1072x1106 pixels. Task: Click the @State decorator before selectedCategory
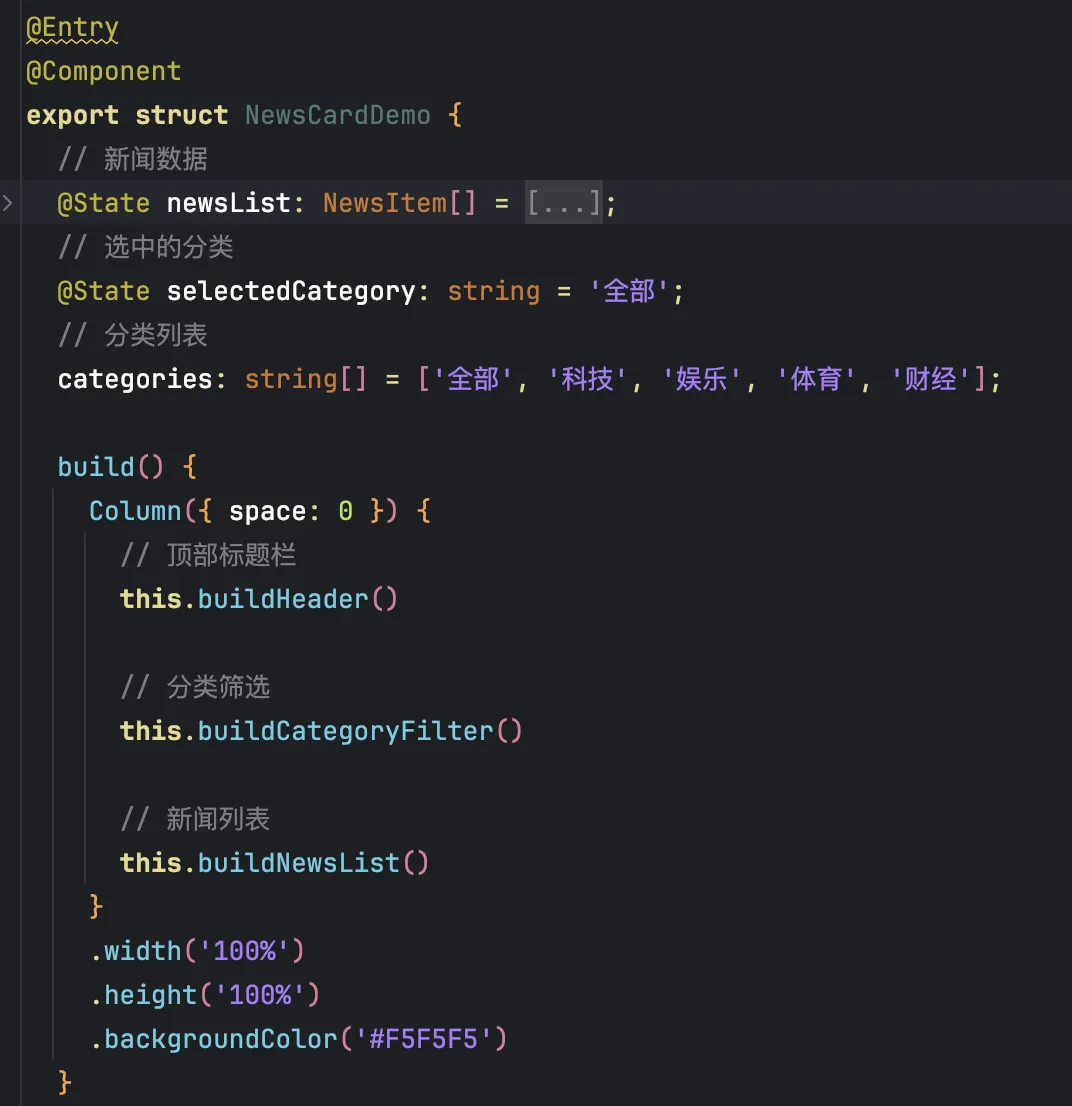point(104,291)
